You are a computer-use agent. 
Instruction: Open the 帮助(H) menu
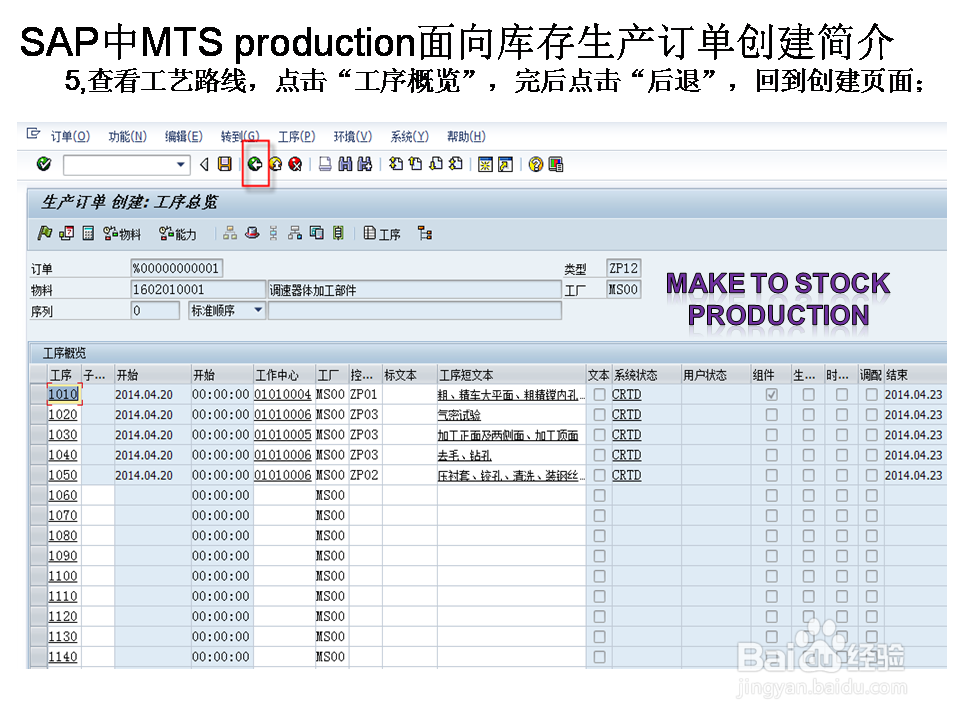(x=467, y=136)
